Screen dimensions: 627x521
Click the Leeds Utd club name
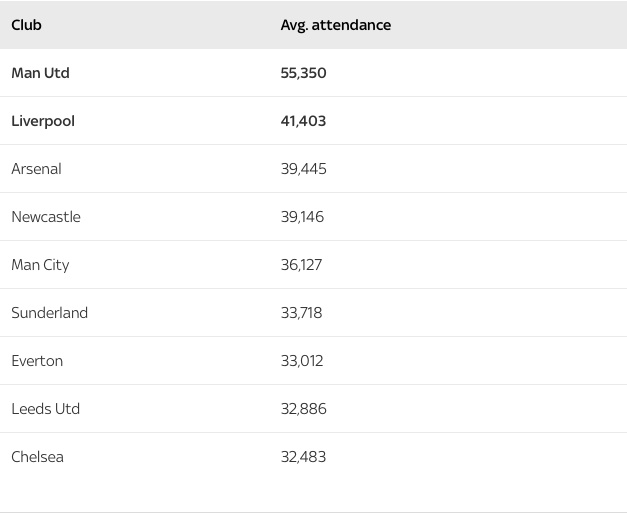[45, 409]
